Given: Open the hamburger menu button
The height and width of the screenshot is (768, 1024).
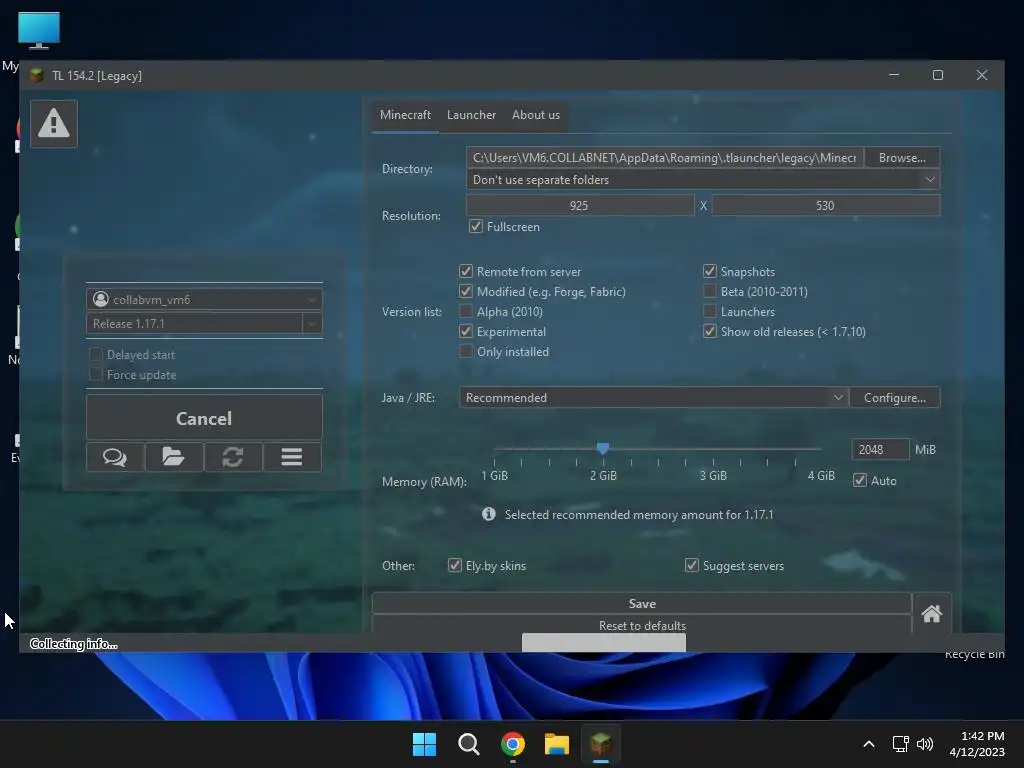Looking at the screenshot, I should [x=292, y=456].
